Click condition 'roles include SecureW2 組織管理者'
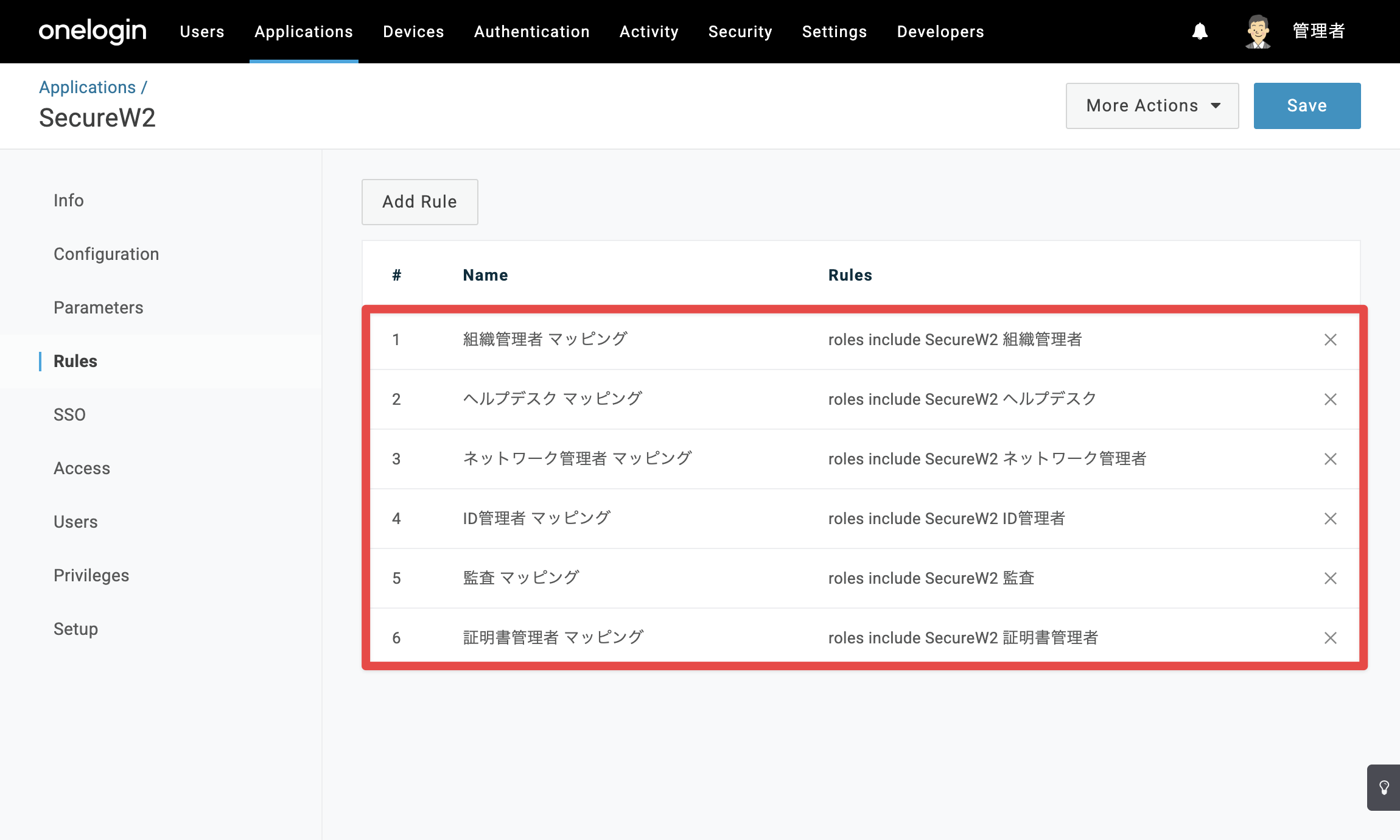The image size is (1400, 840). (955, 340)
